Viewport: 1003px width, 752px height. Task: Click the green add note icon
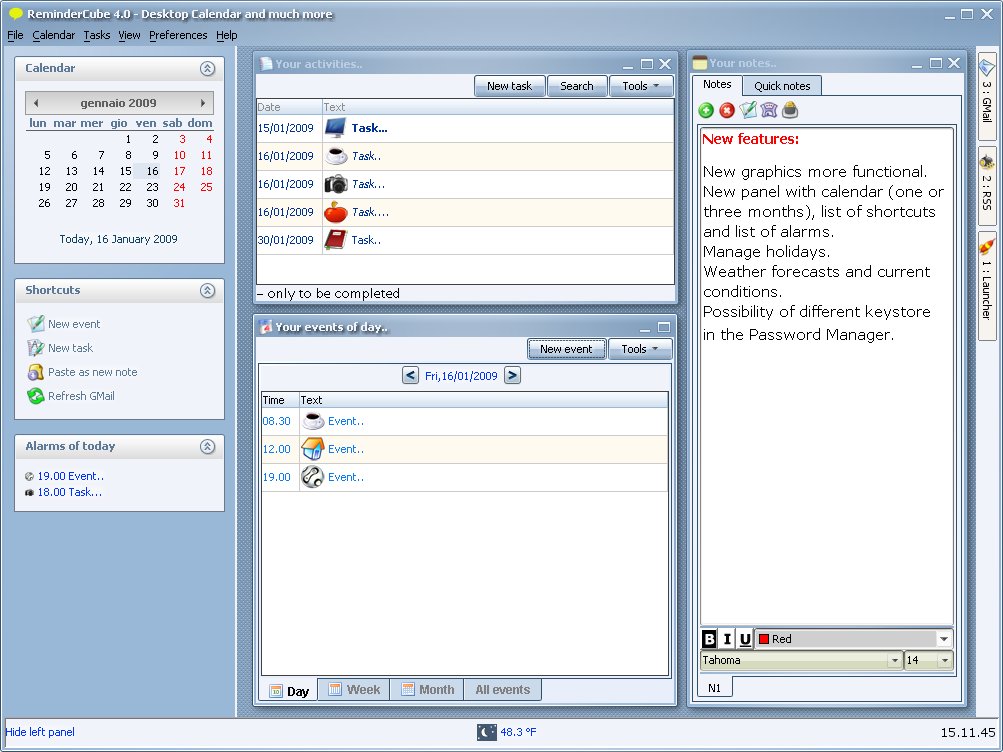pos(706,111)
